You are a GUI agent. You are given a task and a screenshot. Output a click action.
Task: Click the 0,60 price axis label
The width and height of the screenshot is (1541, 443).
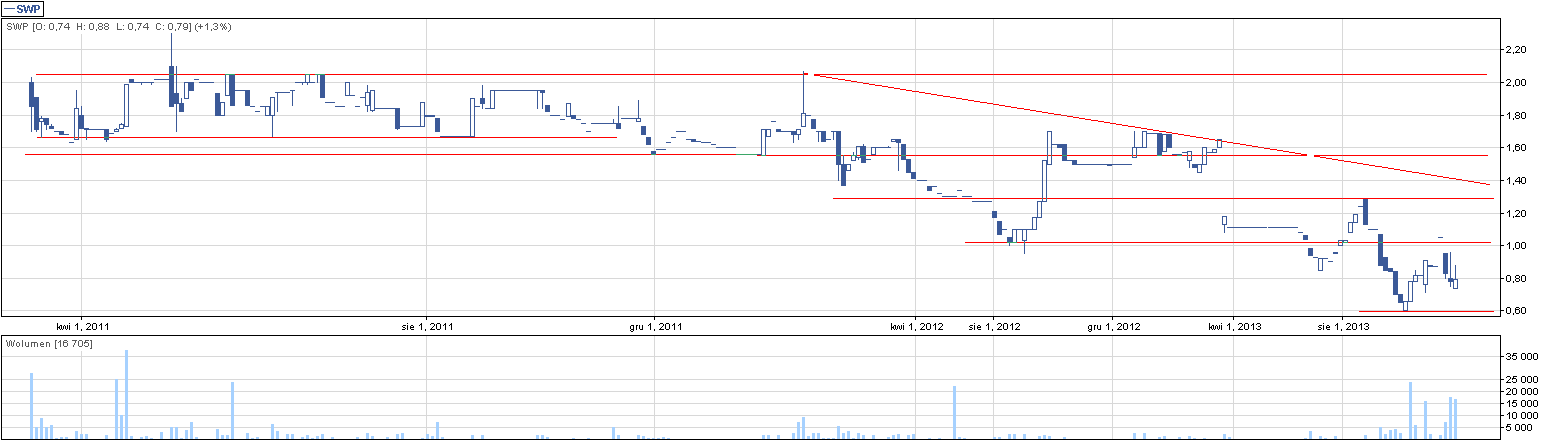1515,311
